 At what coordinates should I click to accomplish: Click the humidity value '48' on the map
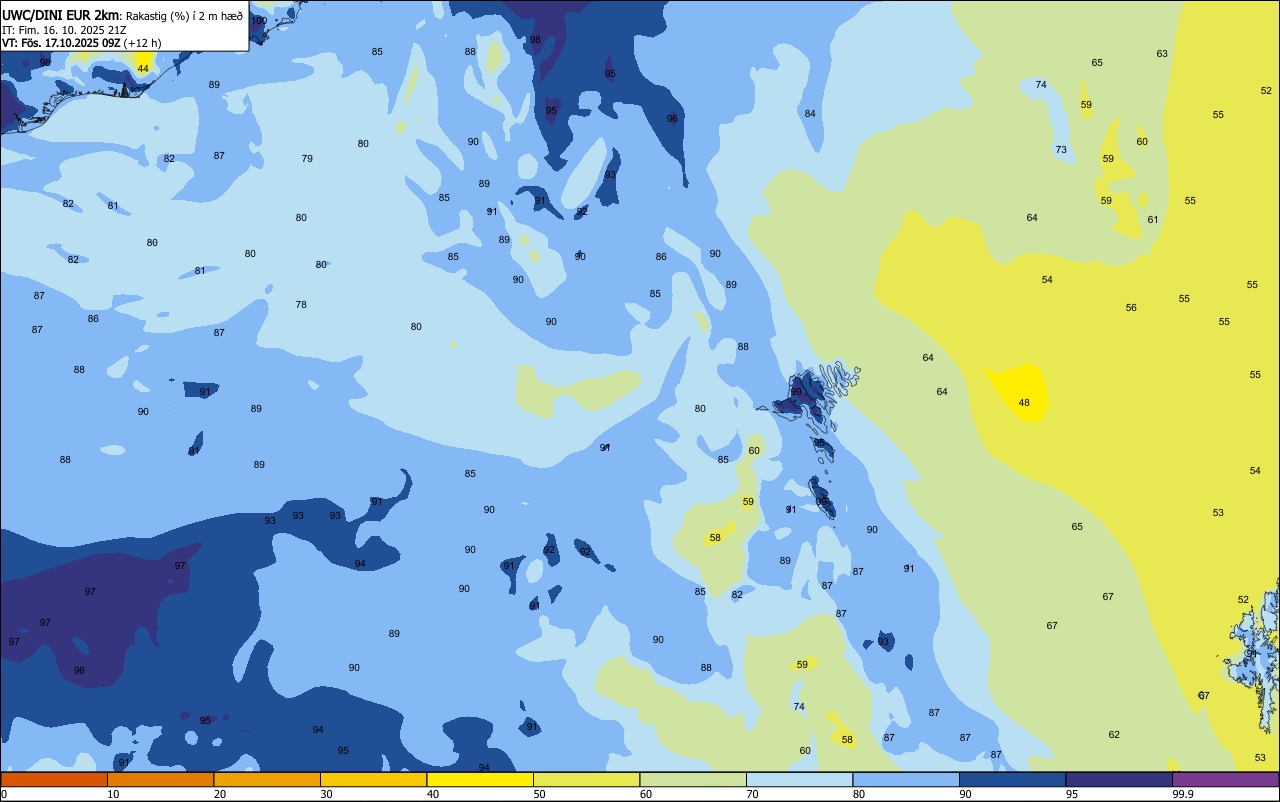[1024, 403]
